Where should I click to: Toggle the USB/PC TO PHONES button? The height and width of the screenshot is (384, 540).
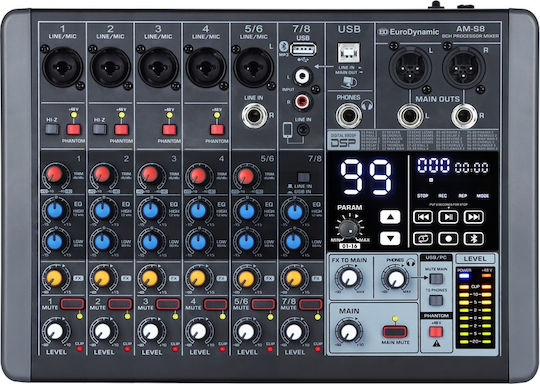[x=436, y=300]
